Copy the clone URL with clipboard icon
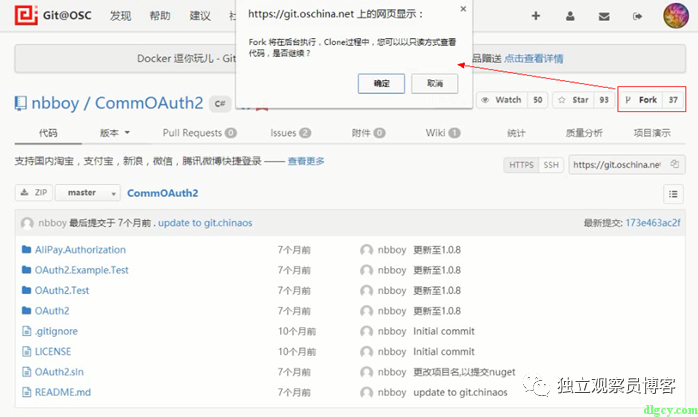The width and height of the screenshot is (698, 417). [675, 164]
